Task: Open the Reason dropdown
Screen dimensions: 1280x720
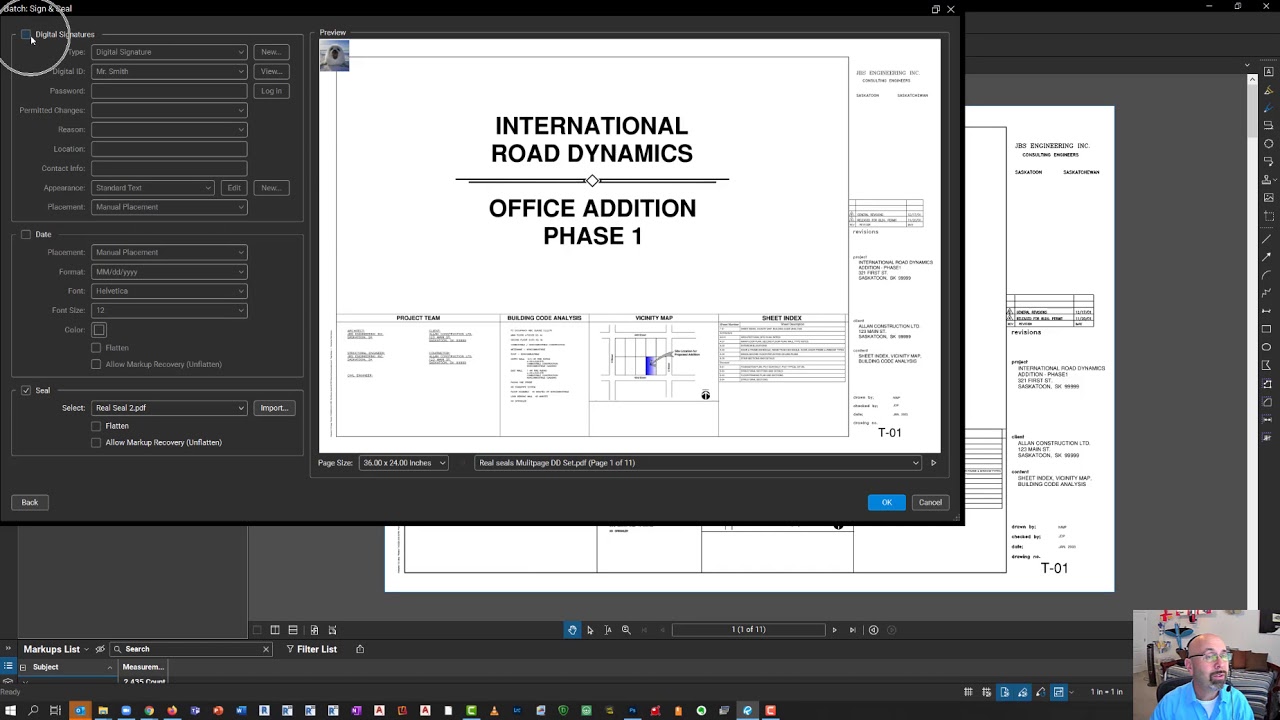Action: tap(169, 130)
